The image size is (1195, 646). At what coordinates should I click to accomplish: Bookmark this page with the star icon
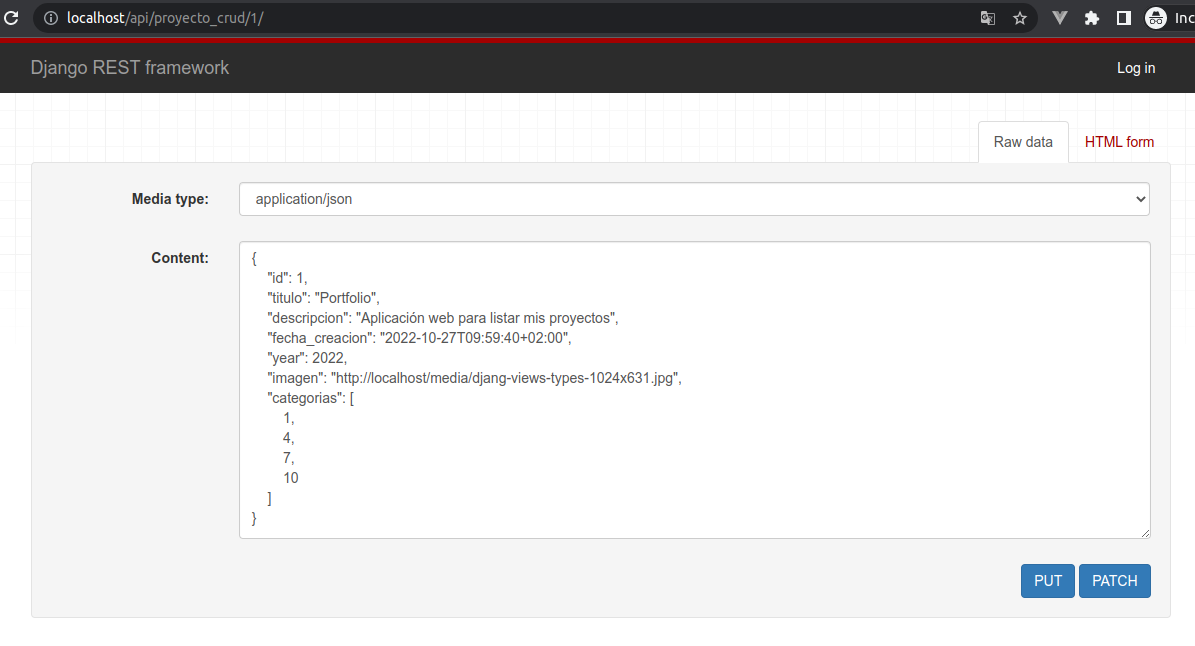click(1019, 18)
